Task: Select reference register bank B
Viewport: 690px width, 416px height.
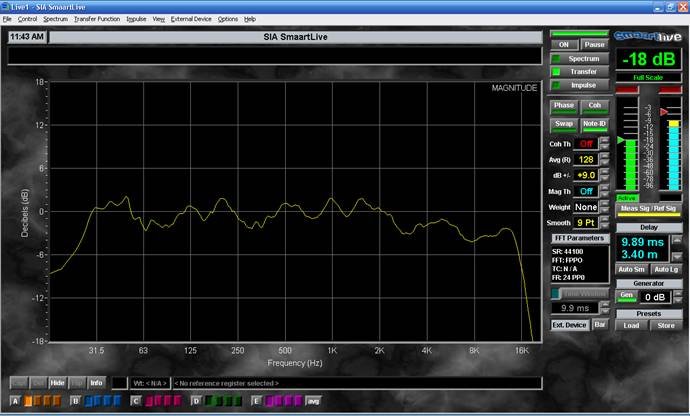Action: click(x=75, y=401)
